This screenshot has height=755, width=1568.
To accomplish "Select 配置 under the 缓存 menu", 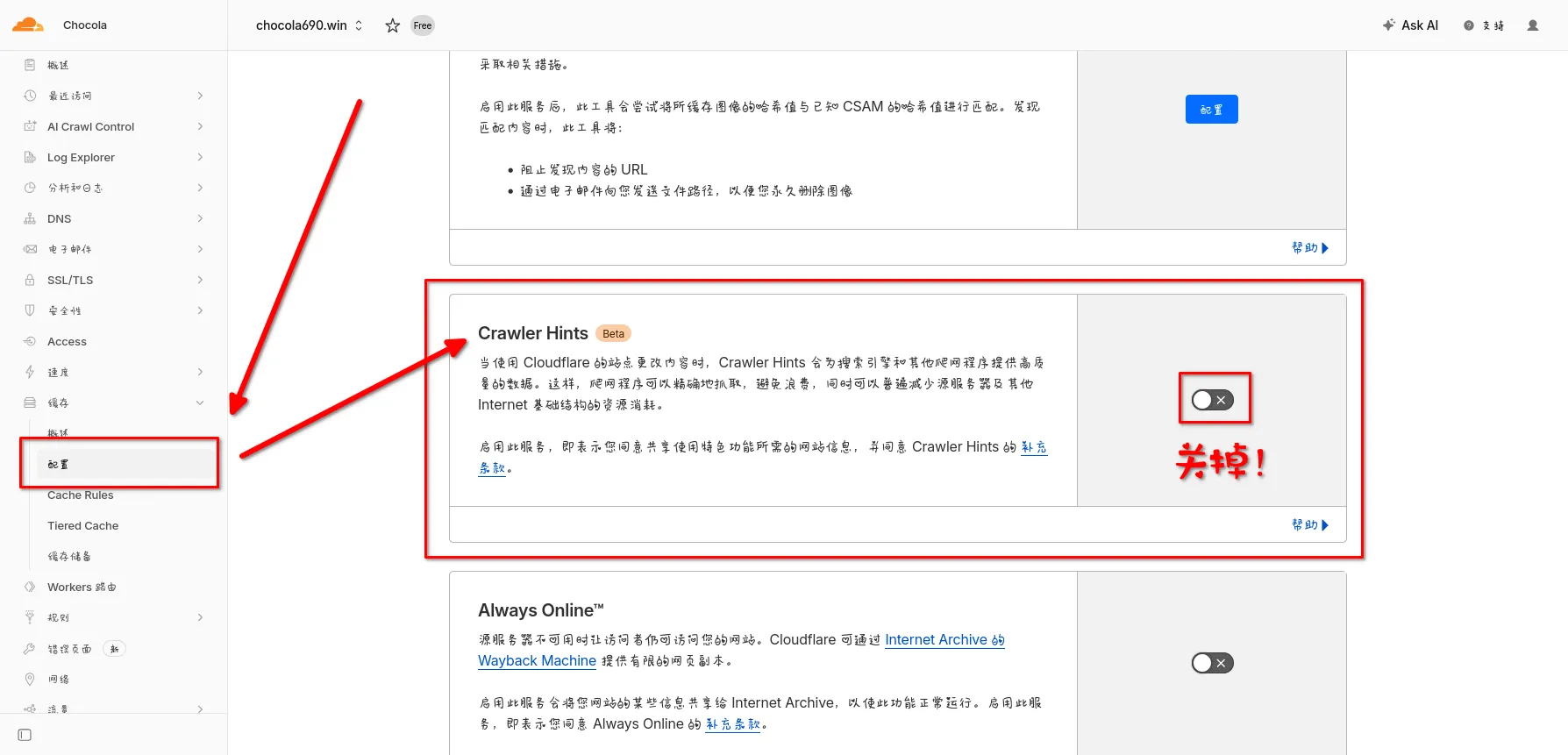I will coord(127,464).
